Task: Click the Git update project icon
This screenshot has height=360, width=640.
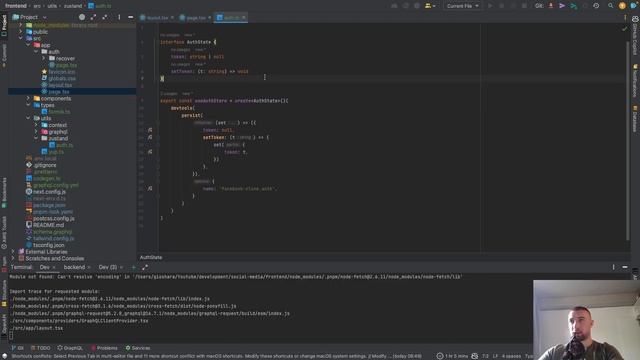Action: 551,6
